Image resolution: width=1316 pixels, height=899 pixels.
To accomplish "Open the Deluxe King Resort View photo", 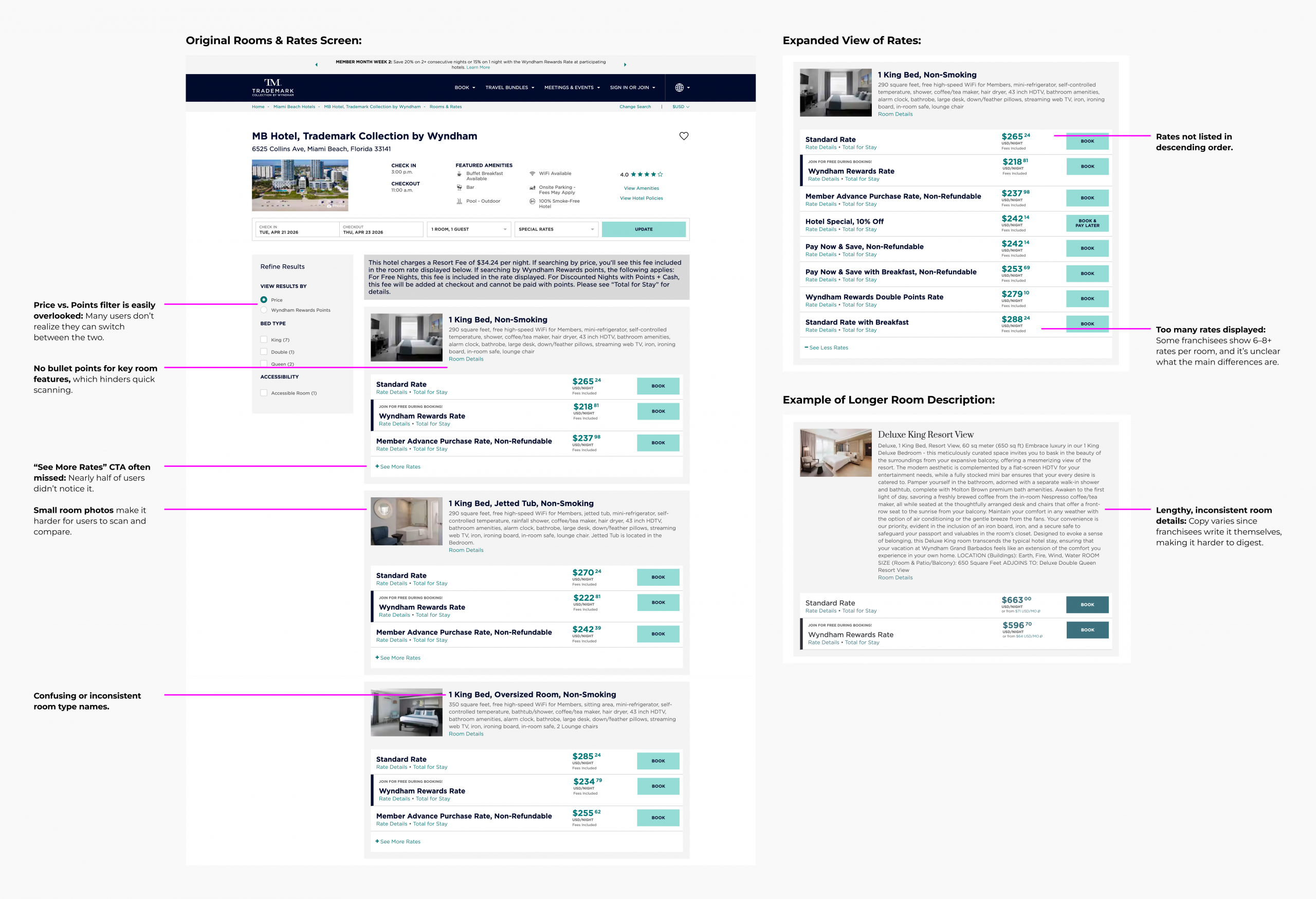I will (x=836, y=453).
